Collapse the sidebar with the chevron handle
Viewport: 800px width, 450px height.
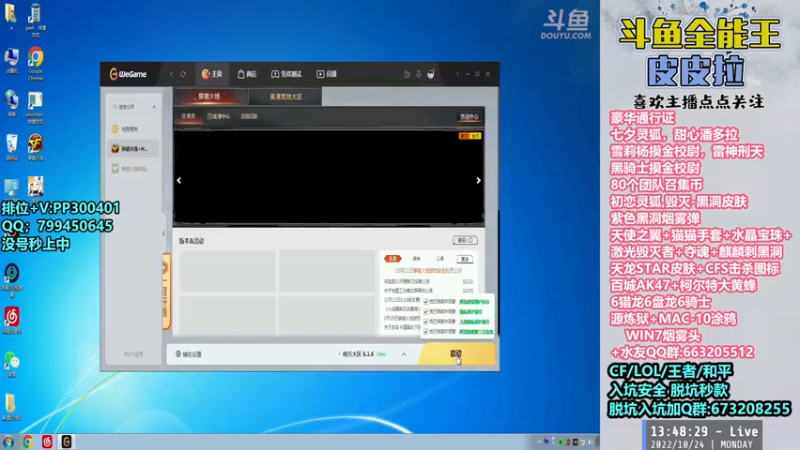pos(164,234)
